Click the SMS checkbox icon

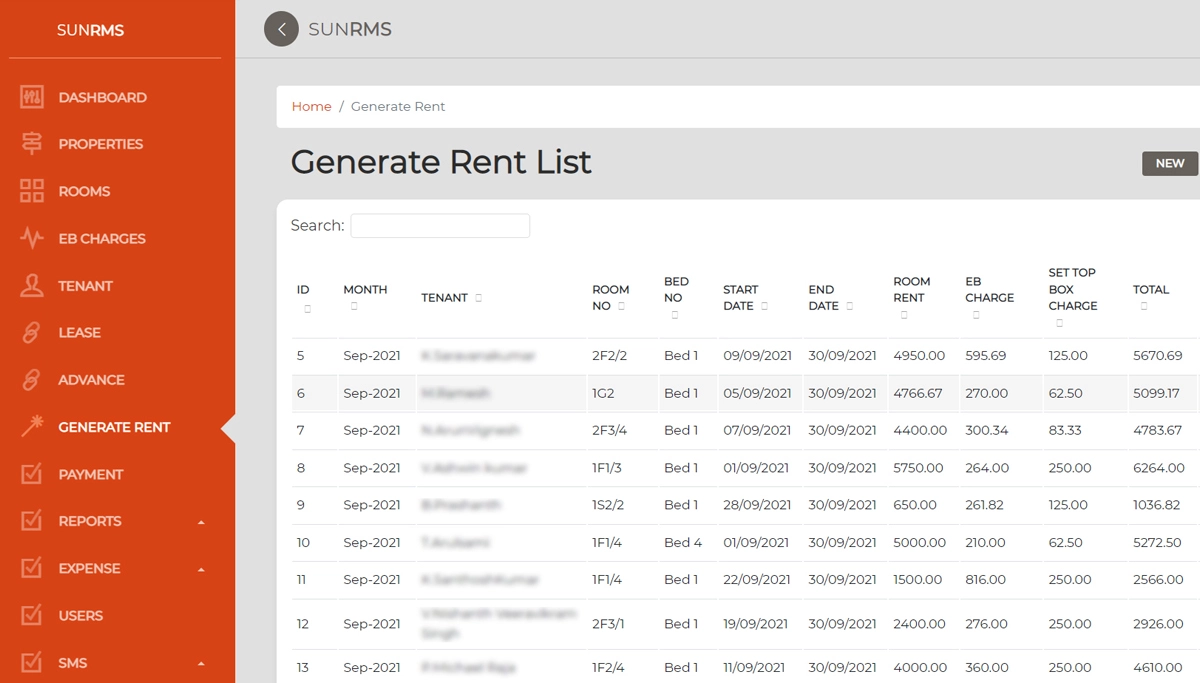tap(32, 662)
